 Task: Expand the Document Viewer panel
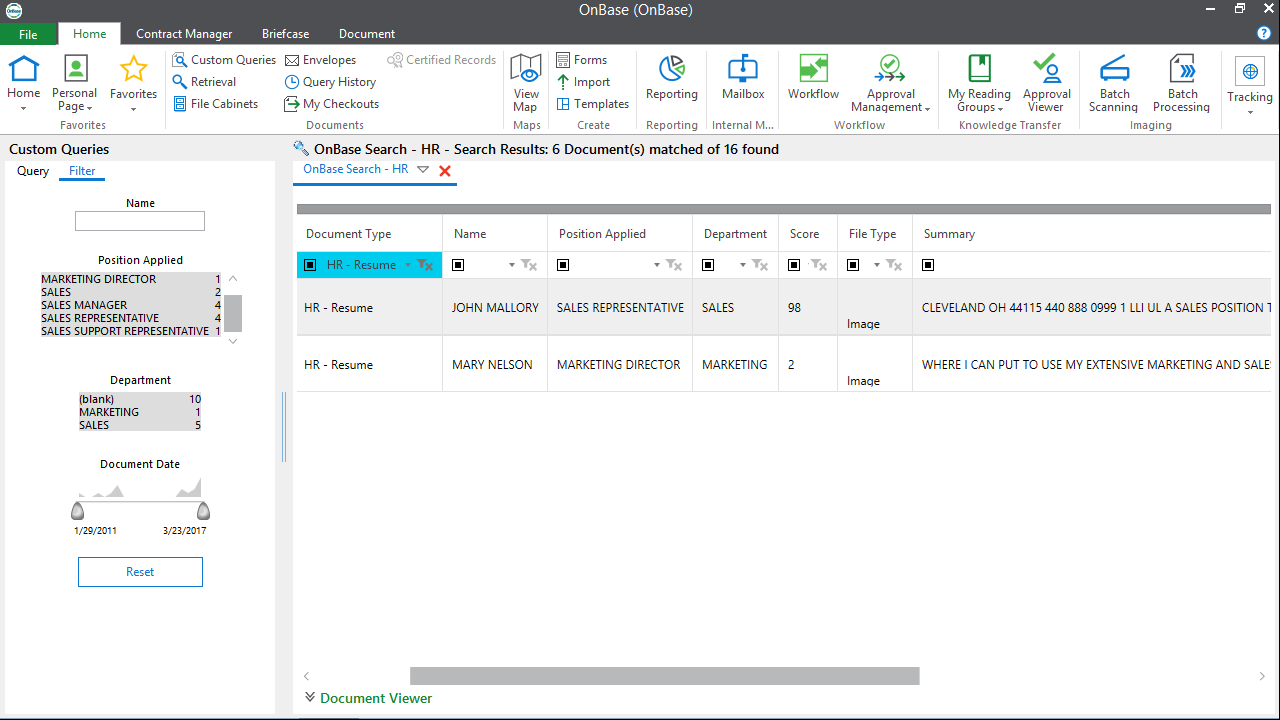coord(368,698)
